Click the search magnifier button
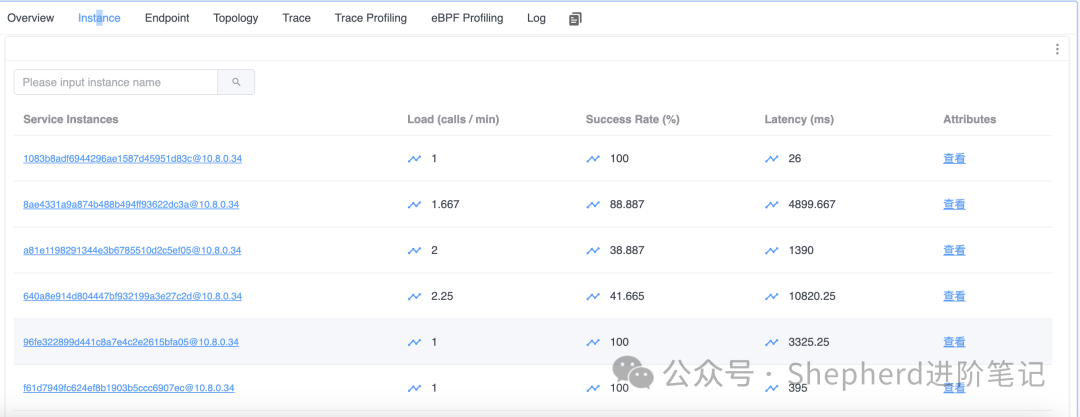Image resolution: width=1080 pixels, height=417 pixels. [236, 82]
